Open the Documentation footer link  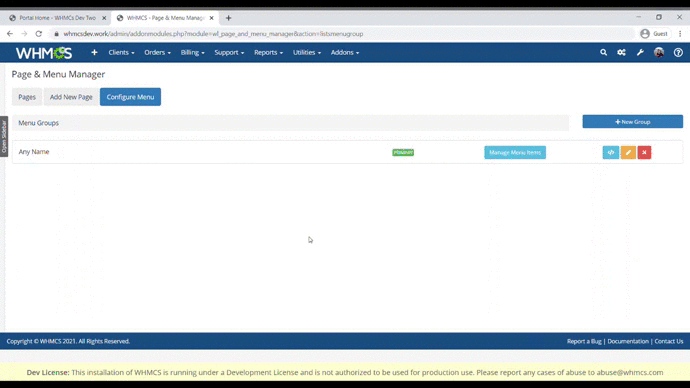[628, 341]
